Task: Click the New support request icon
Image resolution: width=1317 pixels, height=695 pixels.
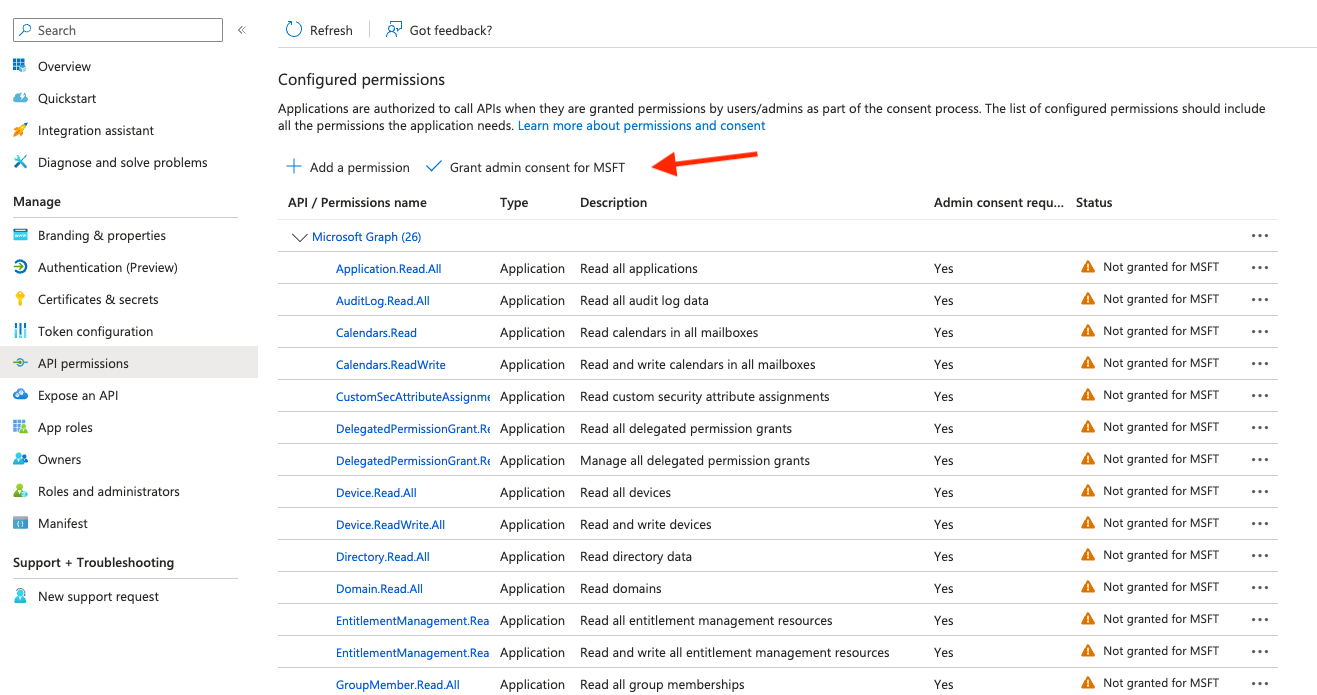Action: tap(20, 596)
